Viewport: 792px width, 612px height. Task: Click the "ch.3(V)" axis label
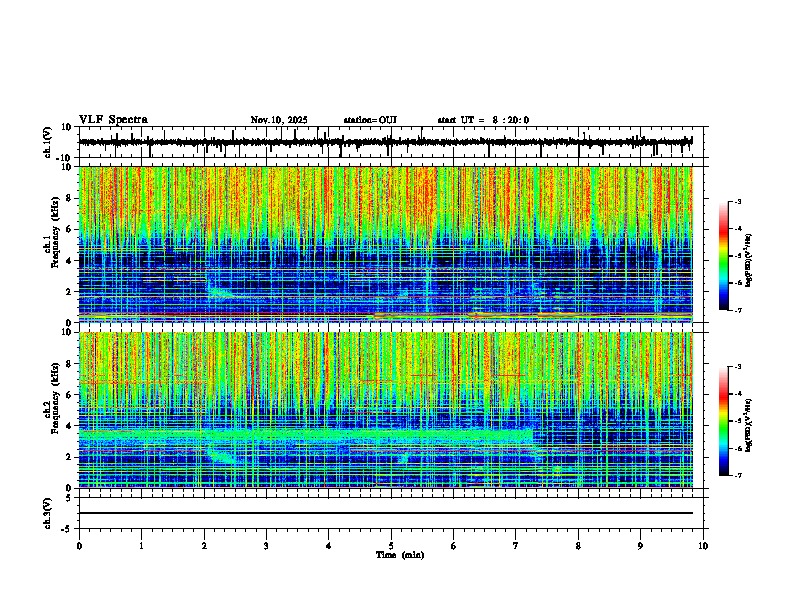pyautogui.click(x=48, y=514)
